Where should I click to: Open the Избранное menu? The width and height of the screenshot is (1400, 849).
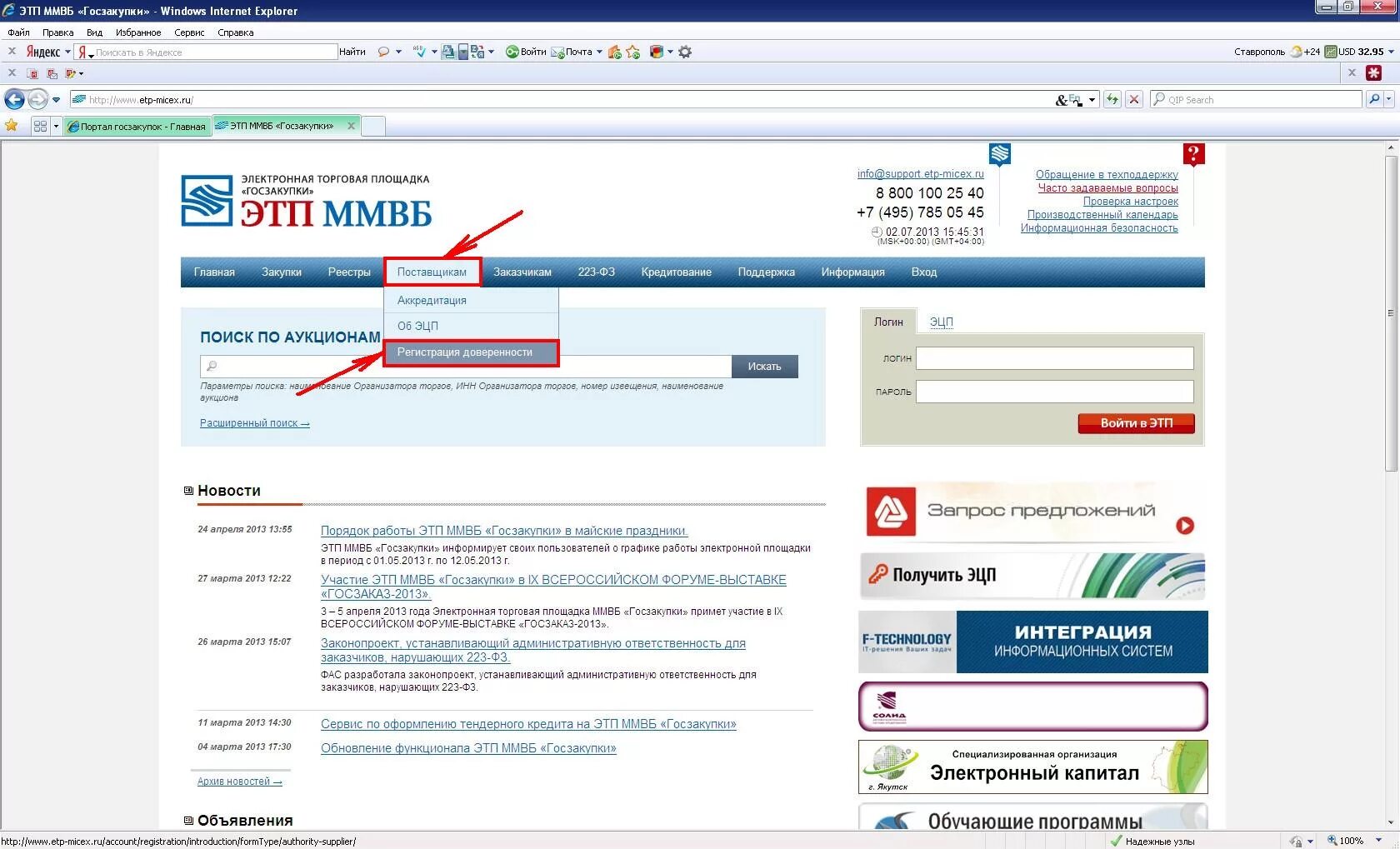pos(138,32)
